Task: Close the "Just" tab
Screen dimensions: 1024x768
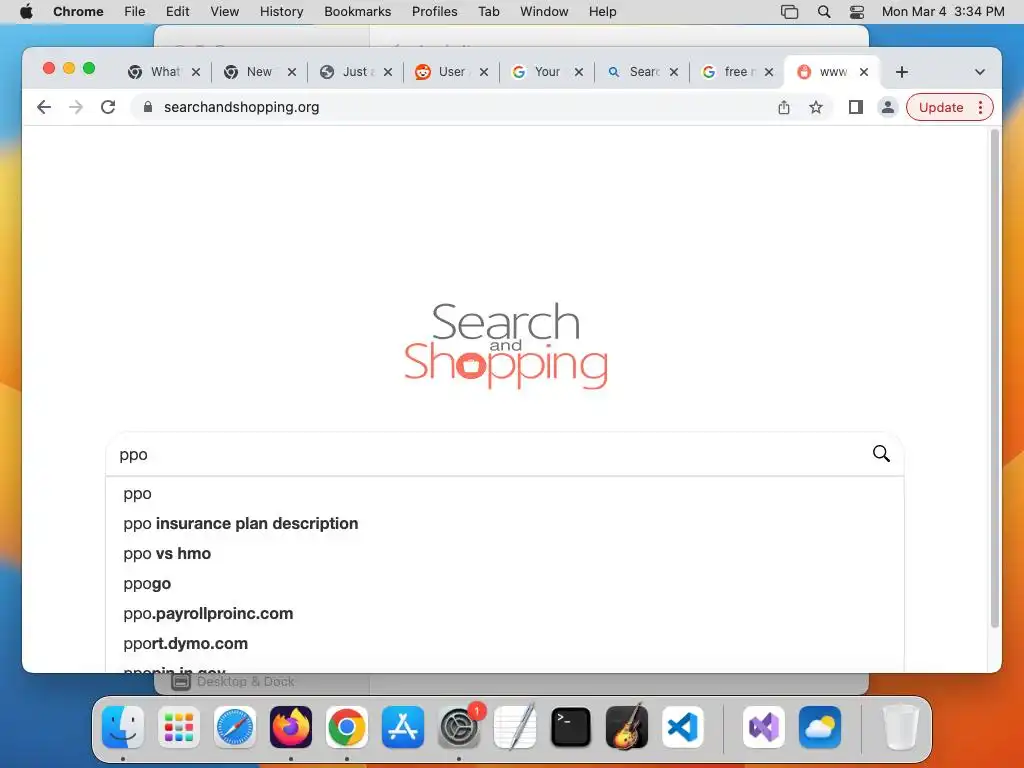Action: pyautogui.click(x=388, y=72)
